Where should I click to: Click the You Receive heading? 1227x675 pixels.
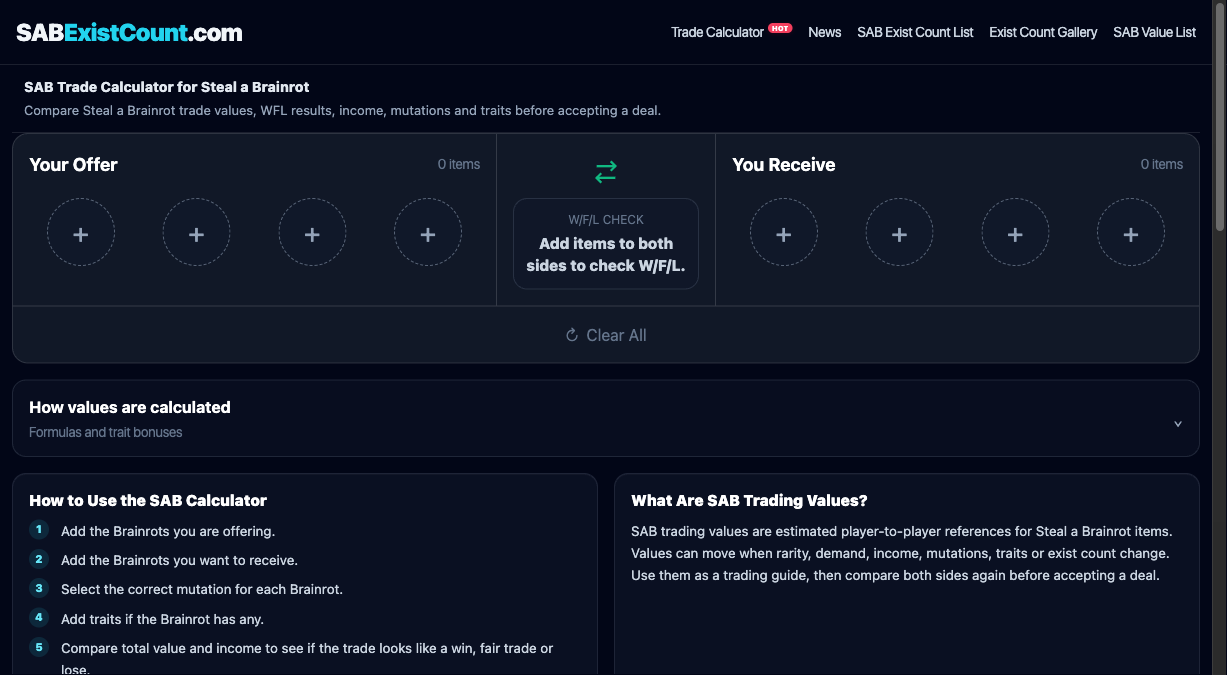pos(784,165)
